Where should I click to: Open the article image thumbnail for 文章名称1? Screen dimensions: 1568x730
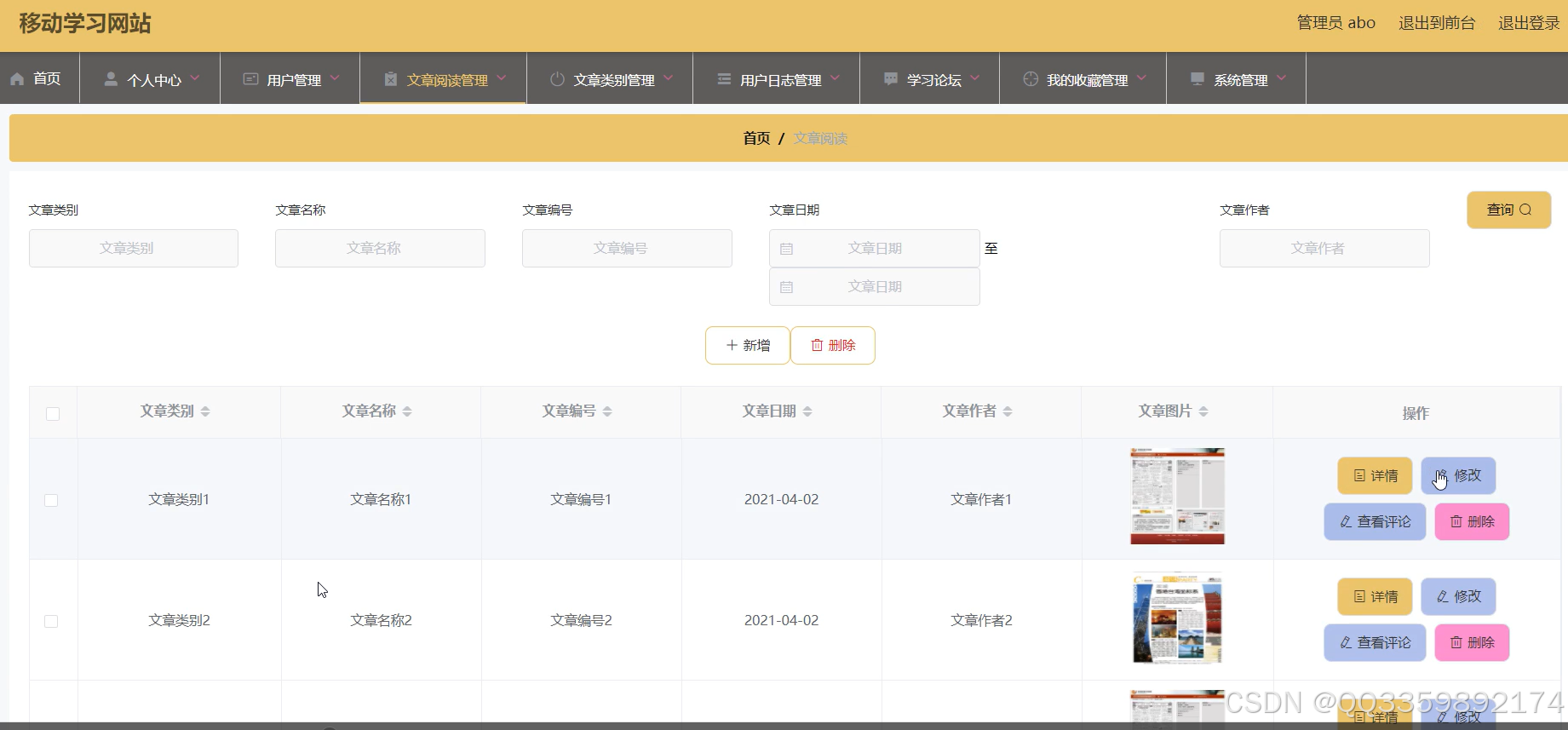1178,496
